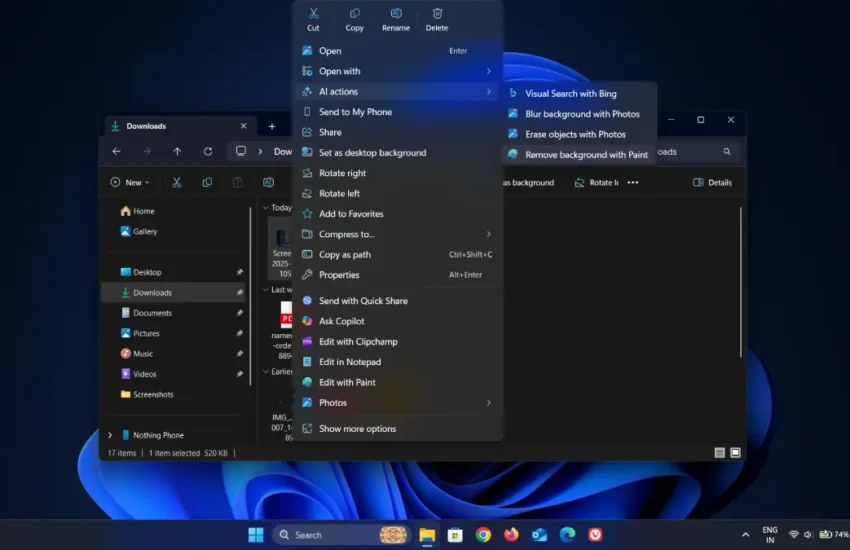Open Videos folder in the sidebar
Screen dimensions: 850x550
coord(173,374)
